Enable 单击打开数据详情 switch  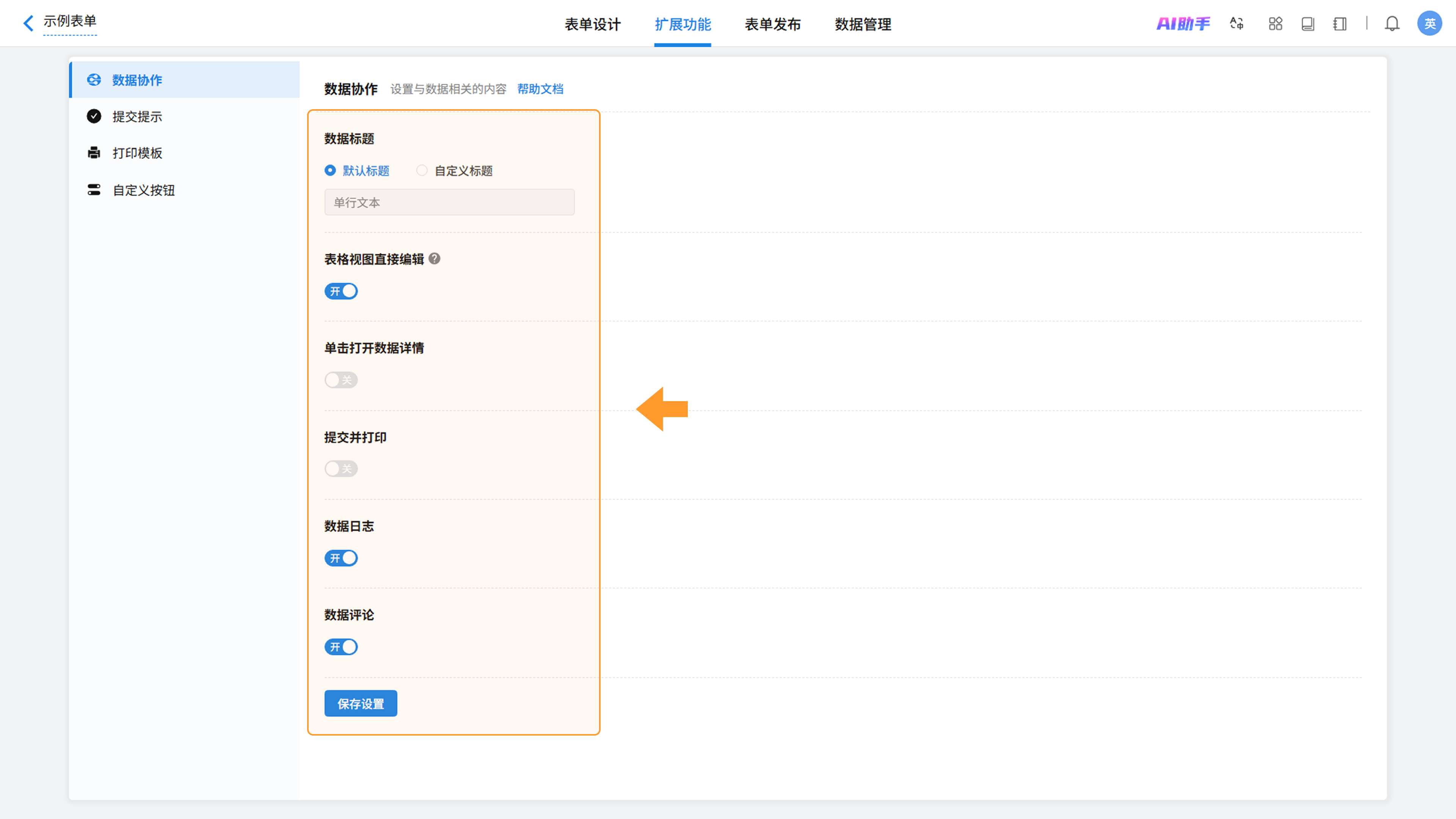341,380
